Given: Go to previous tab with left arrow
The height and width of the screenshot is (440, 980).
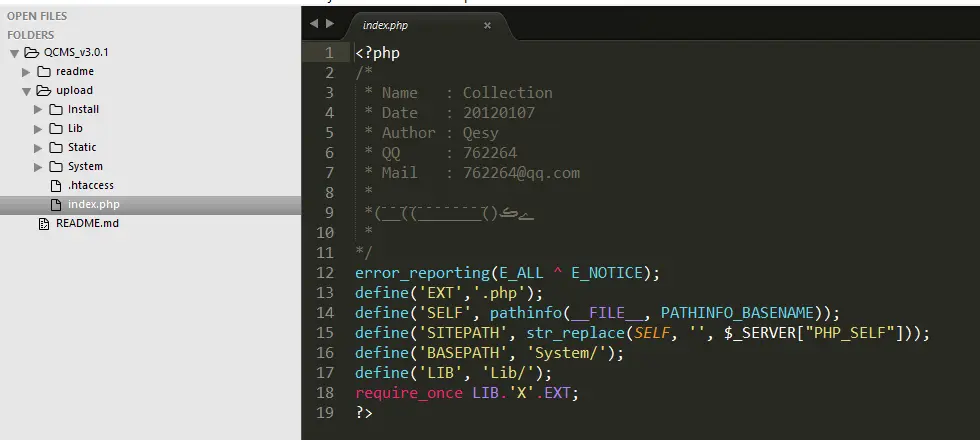Looking at the screenshot, I should coord(314,24).
